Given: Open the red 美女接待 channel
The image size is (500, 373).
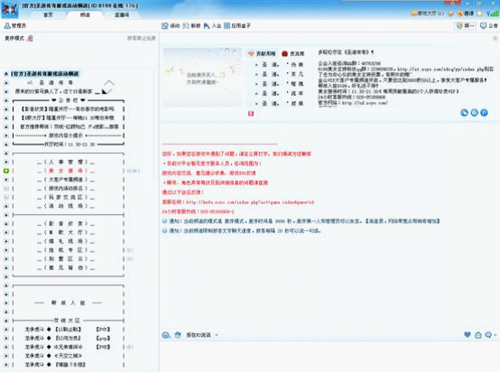Looking at the screenshot, I should click(x=66, y=171).
